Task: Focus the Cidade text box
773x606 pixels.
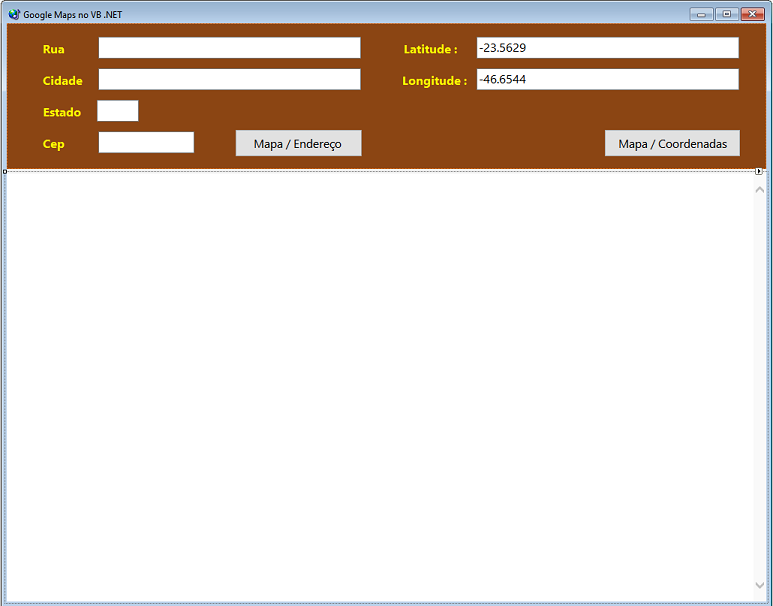Action: click(229, 79)
